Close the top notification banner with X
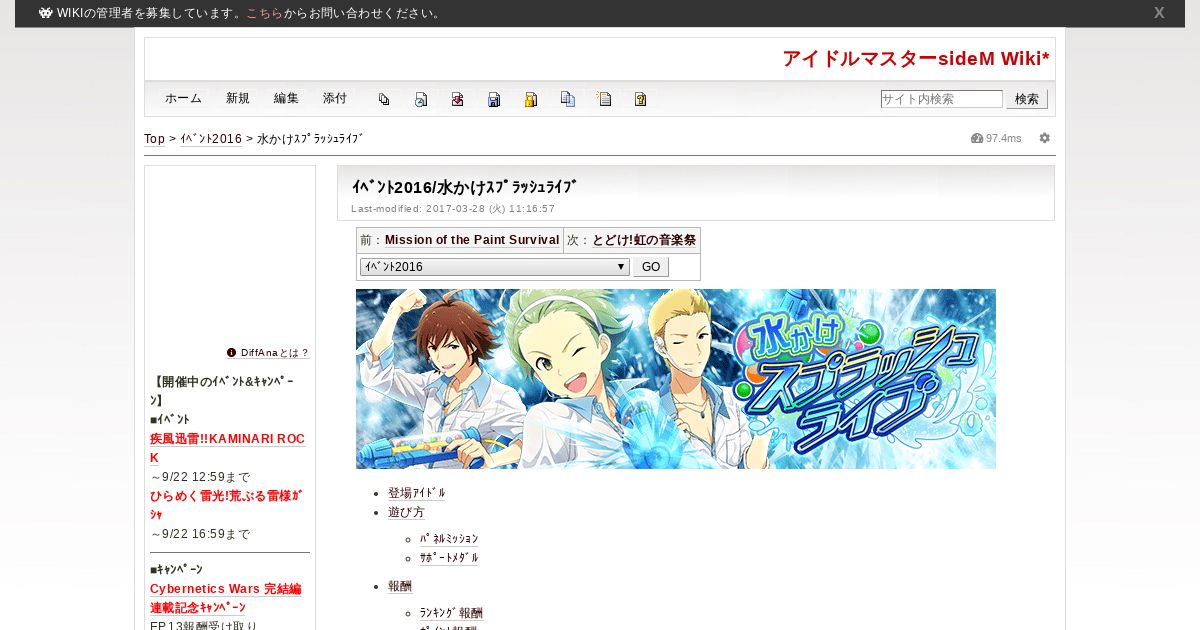This screenshot has width=1200, height=630. click(x=1159, y=13)
